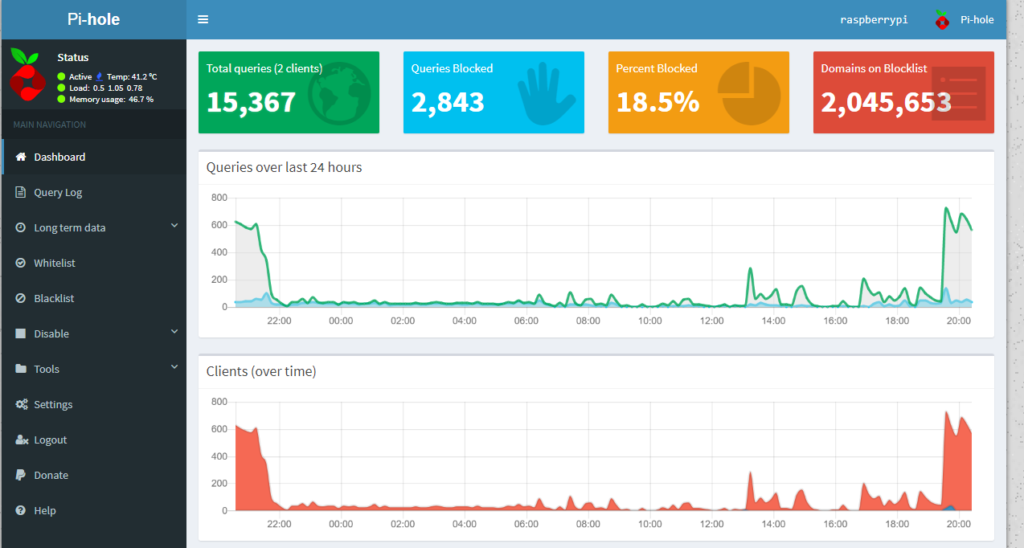Click the Blacklist ban icon
The height and width of the screenshot is (548, 1024).
tap(21, 298)
